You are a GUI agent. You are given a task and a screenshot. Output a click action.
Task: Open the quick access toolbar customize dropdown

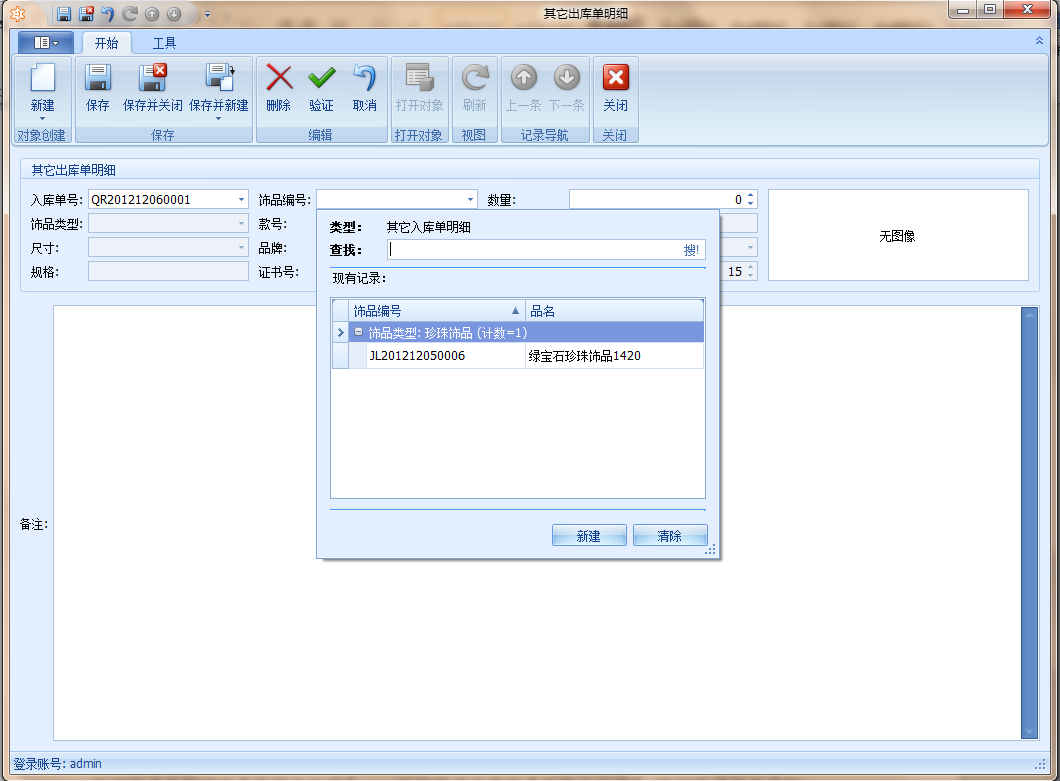207,14
